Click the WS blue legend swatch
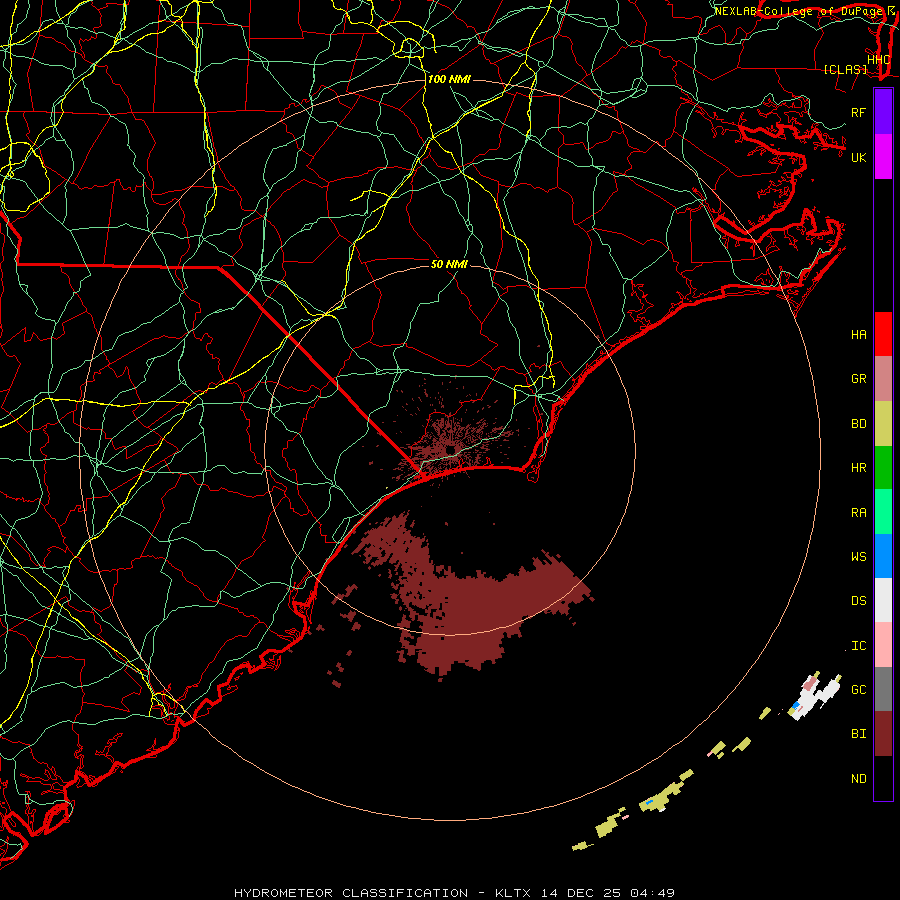The image size is (900, 900). [x=883, y=556]
